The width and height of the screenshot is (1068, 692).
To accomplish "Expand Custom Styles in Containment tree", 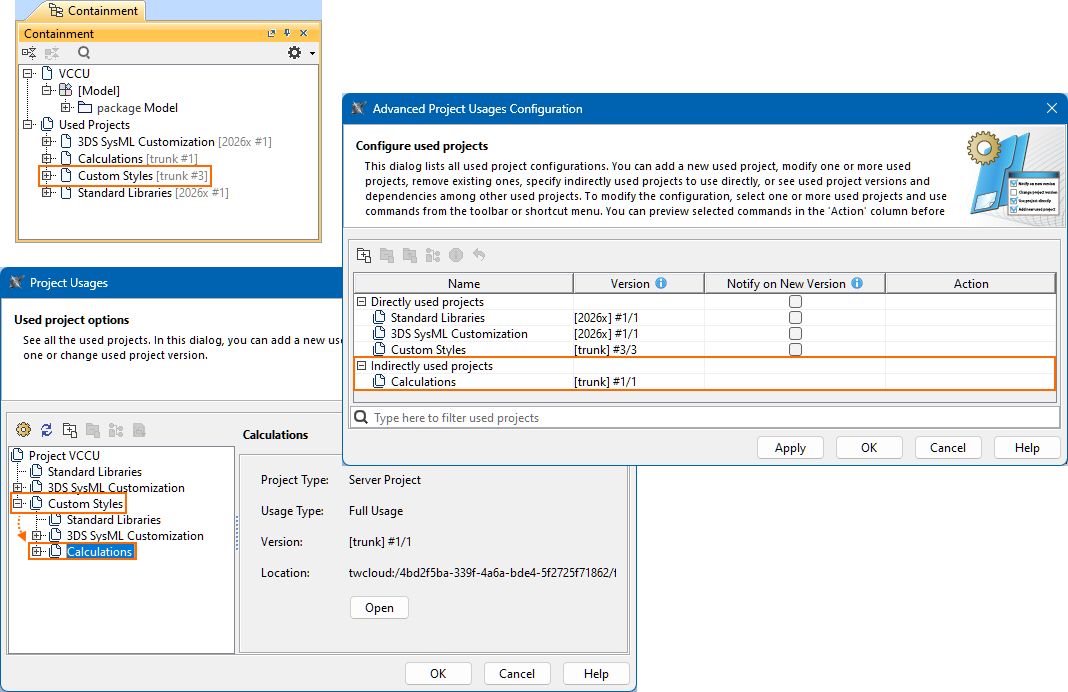I will [47, 176].
